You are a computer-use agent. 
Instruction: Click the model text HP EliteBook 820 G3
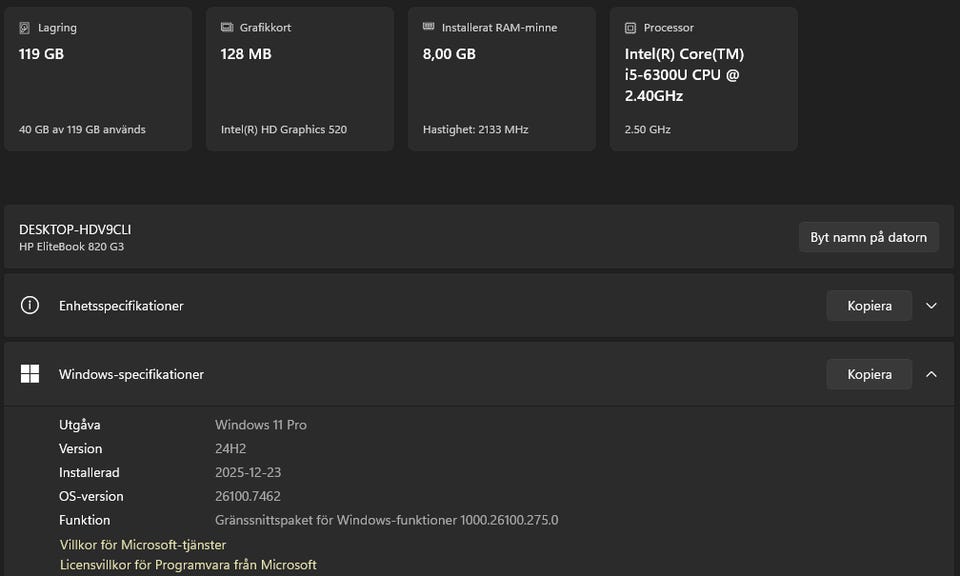click(x=71, y=246)
